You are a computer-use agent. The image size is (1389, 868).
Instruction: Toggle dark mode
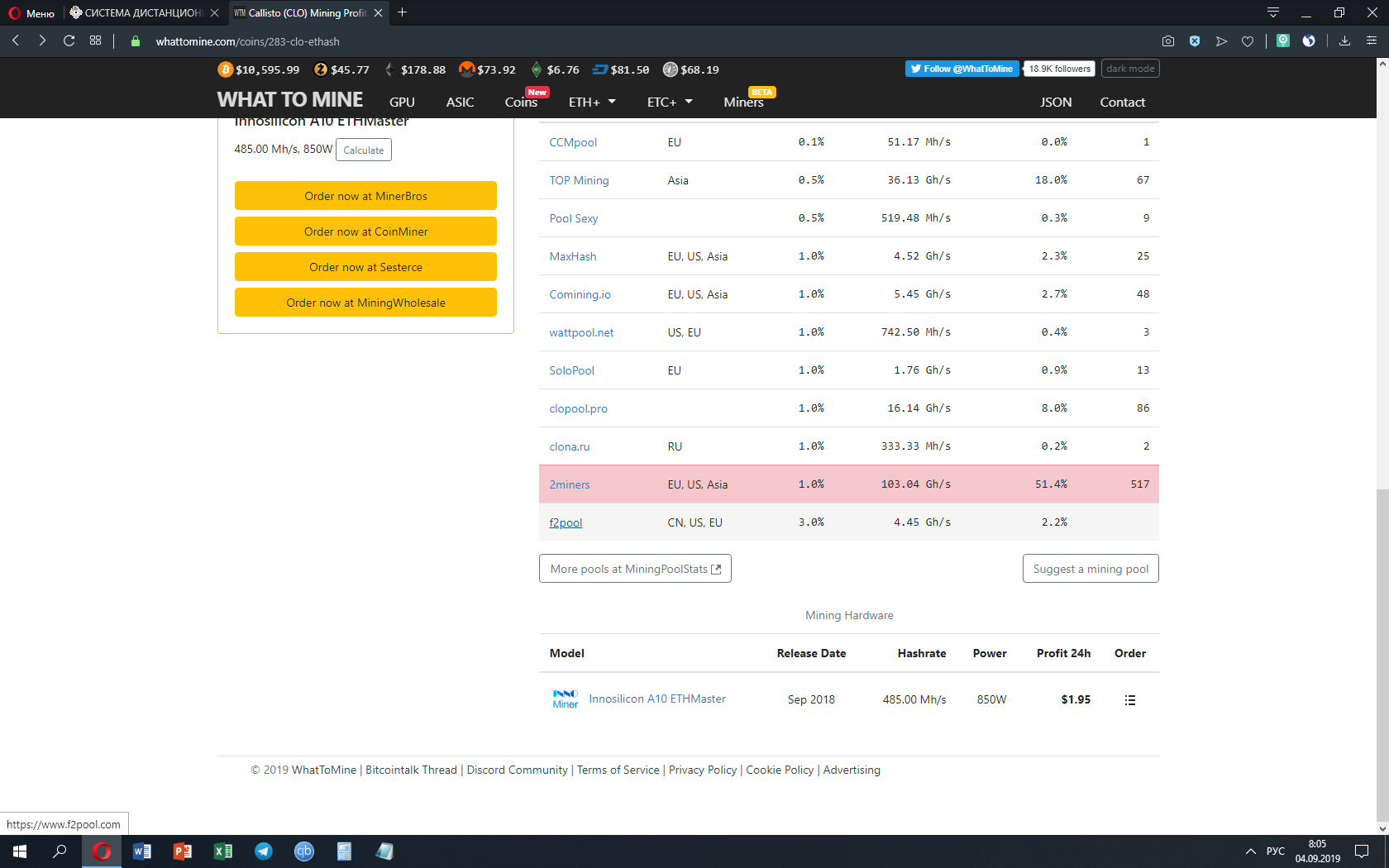[1130, 69]
